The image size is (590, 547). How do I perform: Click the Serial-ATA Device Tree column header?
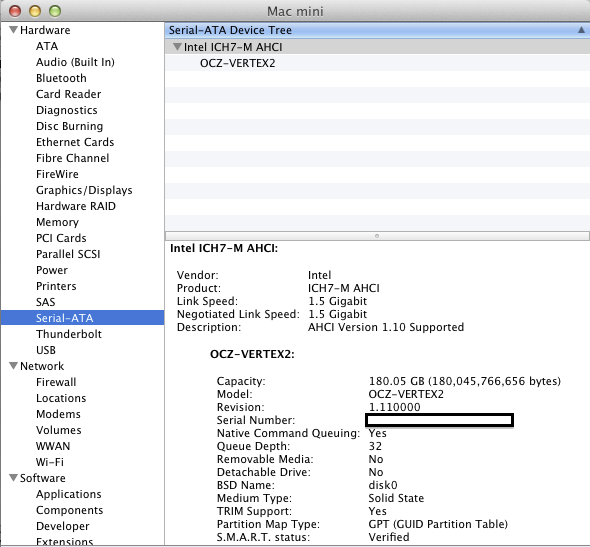click(377, 30)
